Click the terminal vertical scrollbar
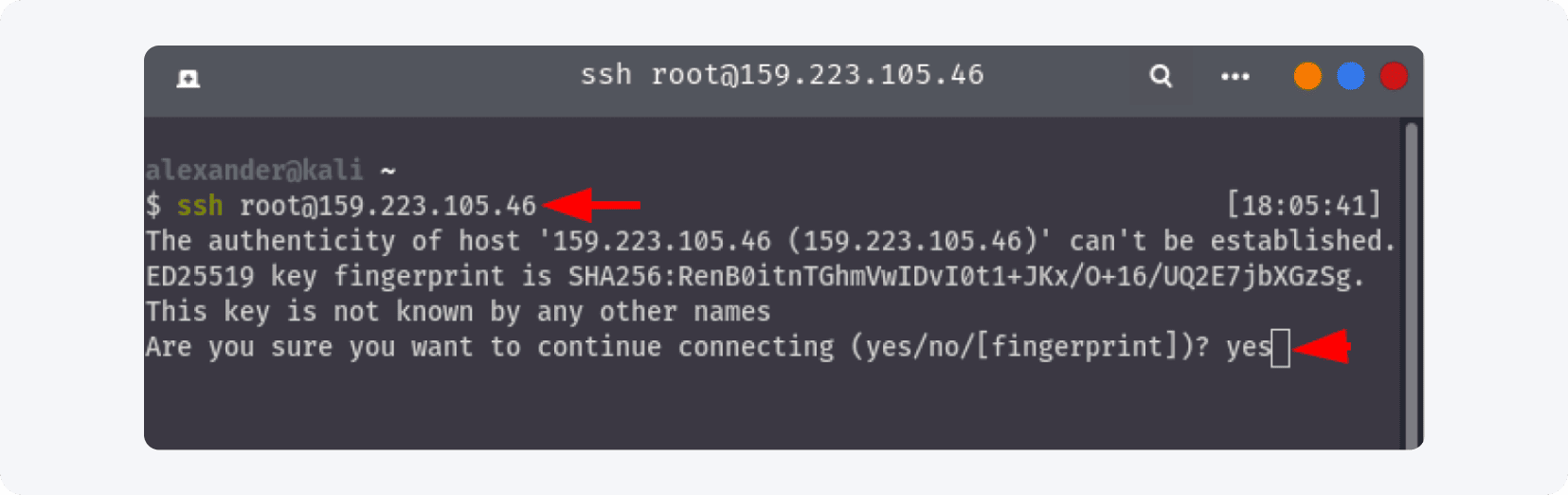 1411,283
